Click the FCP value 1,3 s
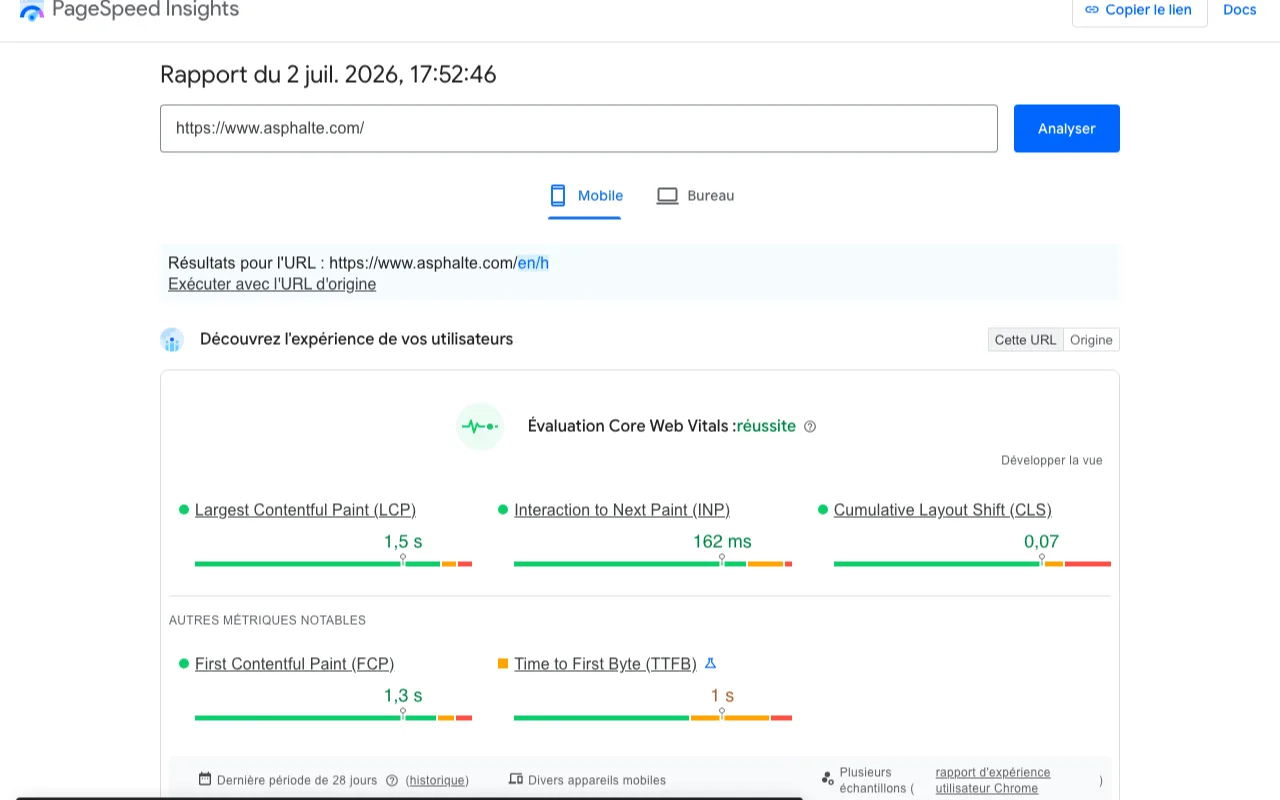 403,696
